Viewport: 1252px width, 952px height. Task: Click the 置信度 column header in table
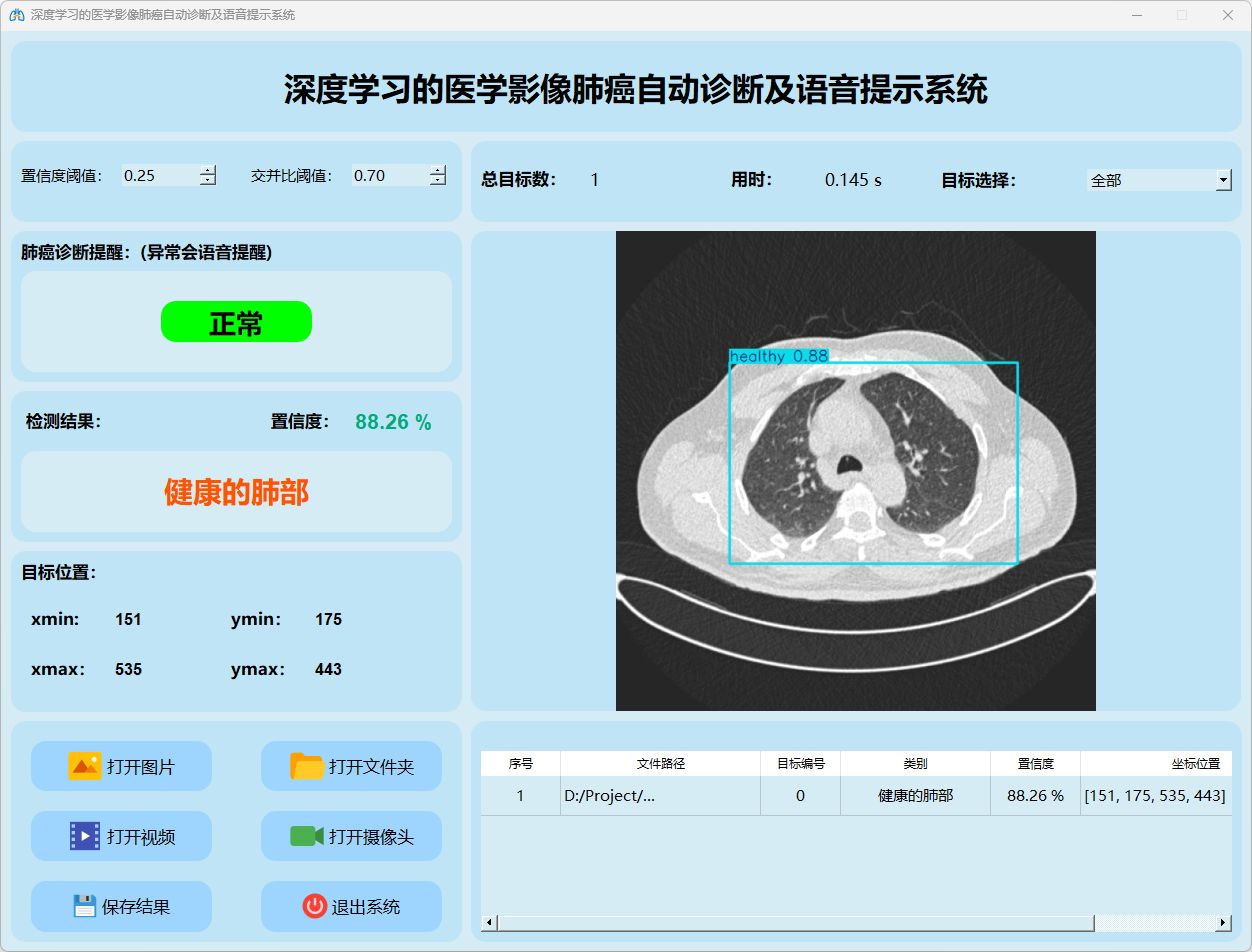point(1035,763)
